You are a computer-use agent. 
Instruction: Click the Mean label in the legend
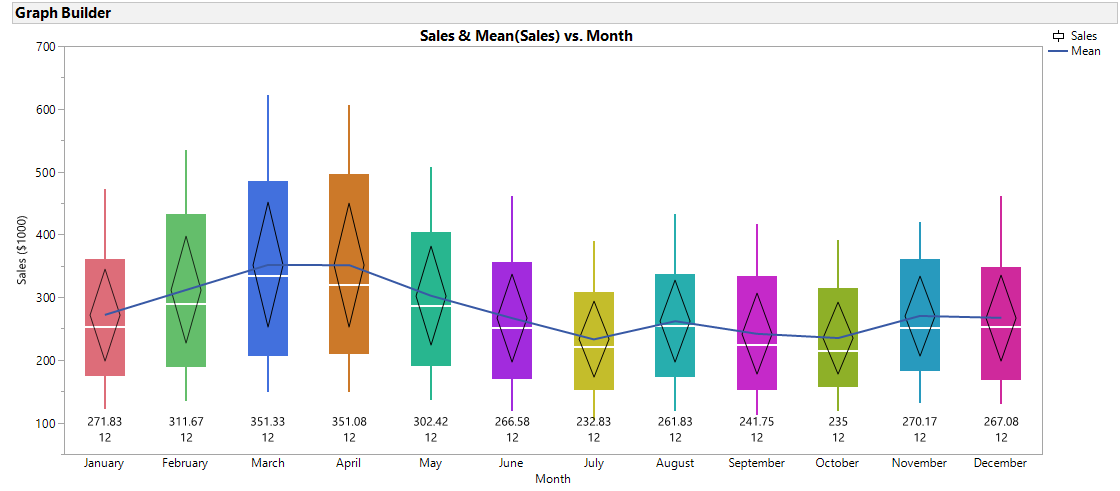click(x=1086, y=51)
